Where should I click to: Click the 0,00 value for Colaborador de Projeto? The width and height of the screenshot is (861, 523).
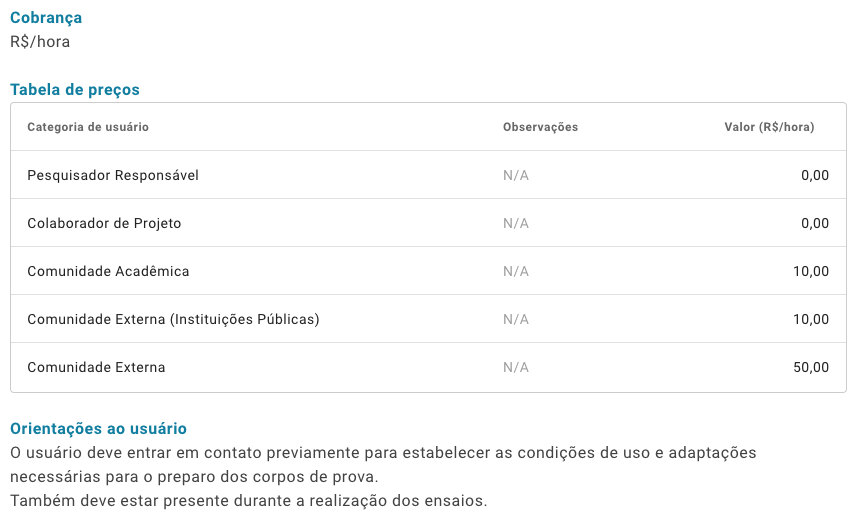coord(815,223)
